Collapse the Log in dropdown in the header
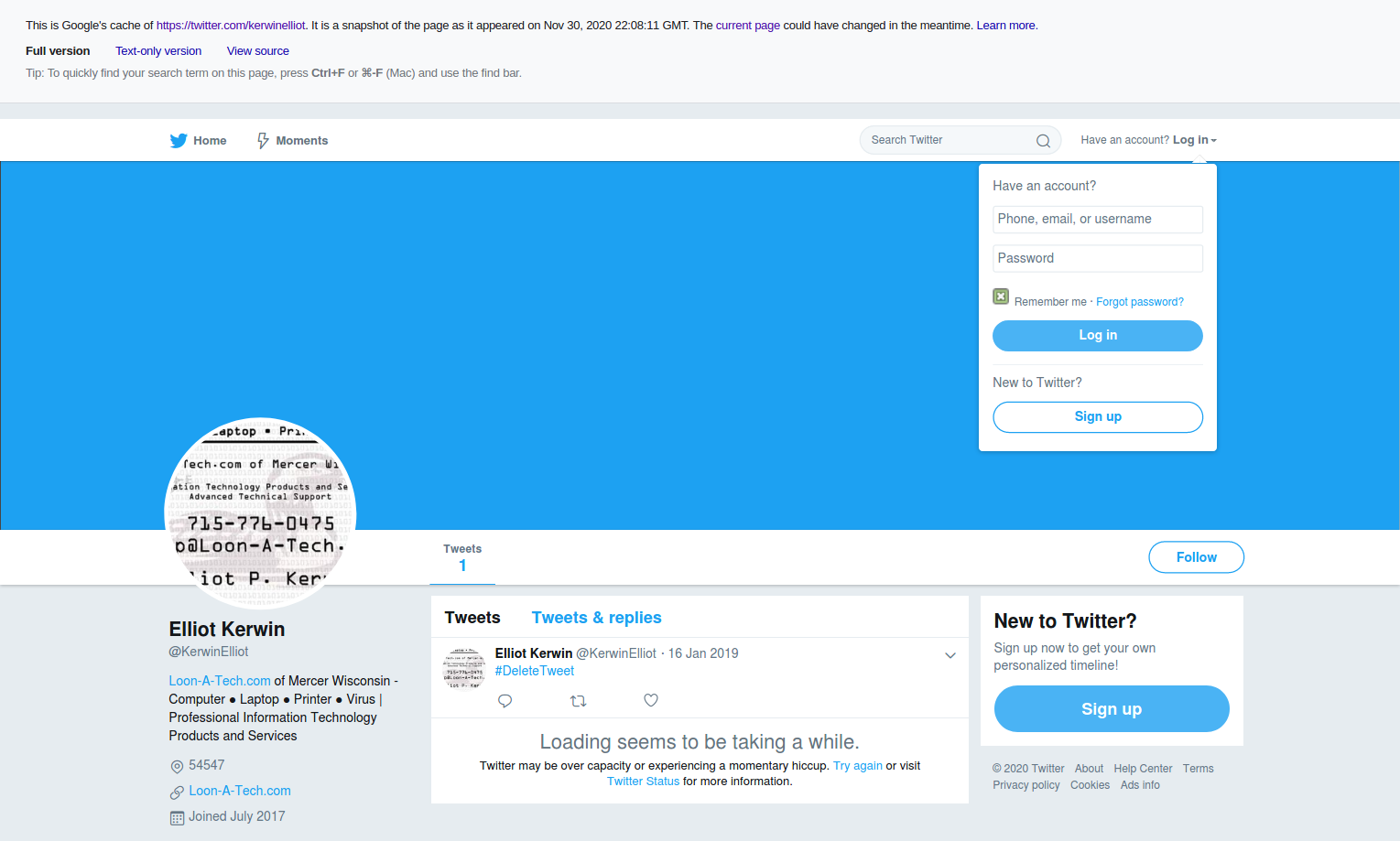The width and height of the screenshot is (1400, 841). 1194,140
